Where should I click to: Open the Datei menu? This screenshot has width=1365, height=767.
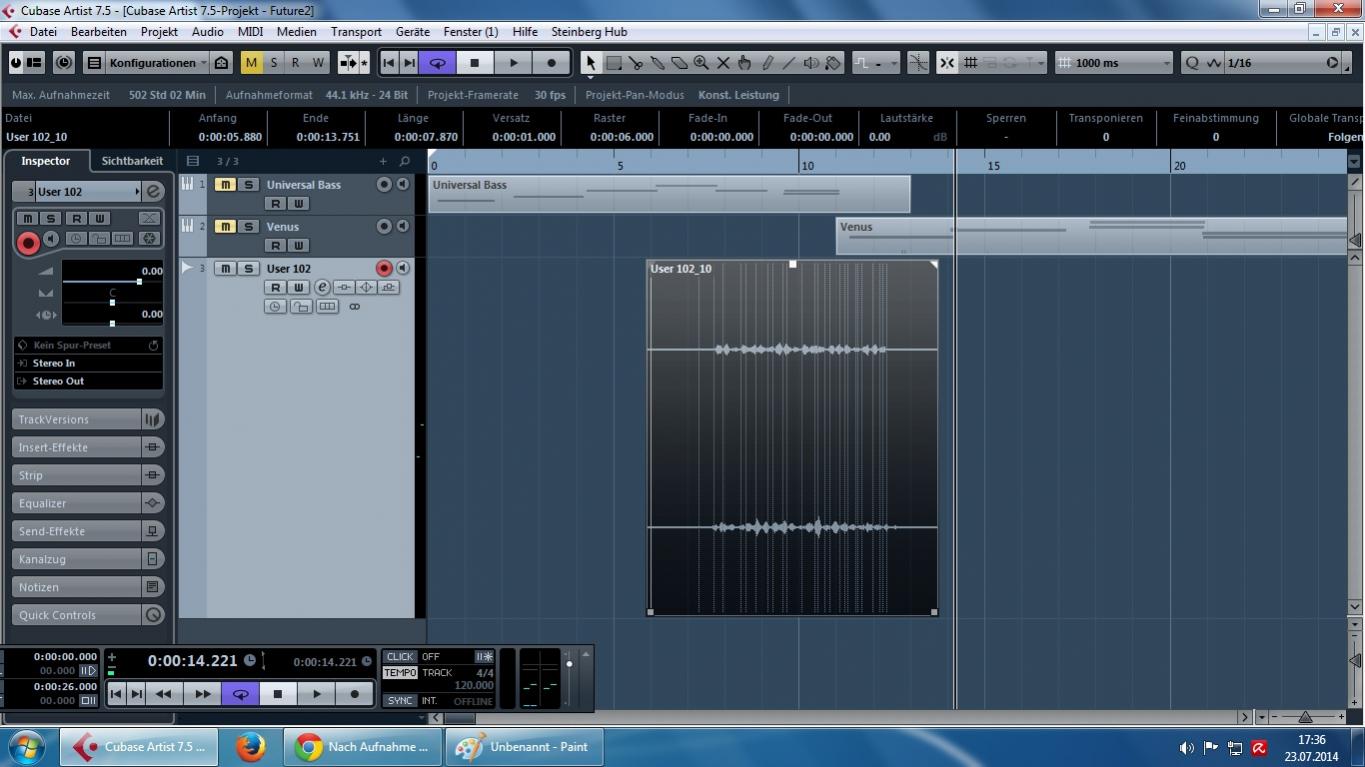click(x=43, y=32)
